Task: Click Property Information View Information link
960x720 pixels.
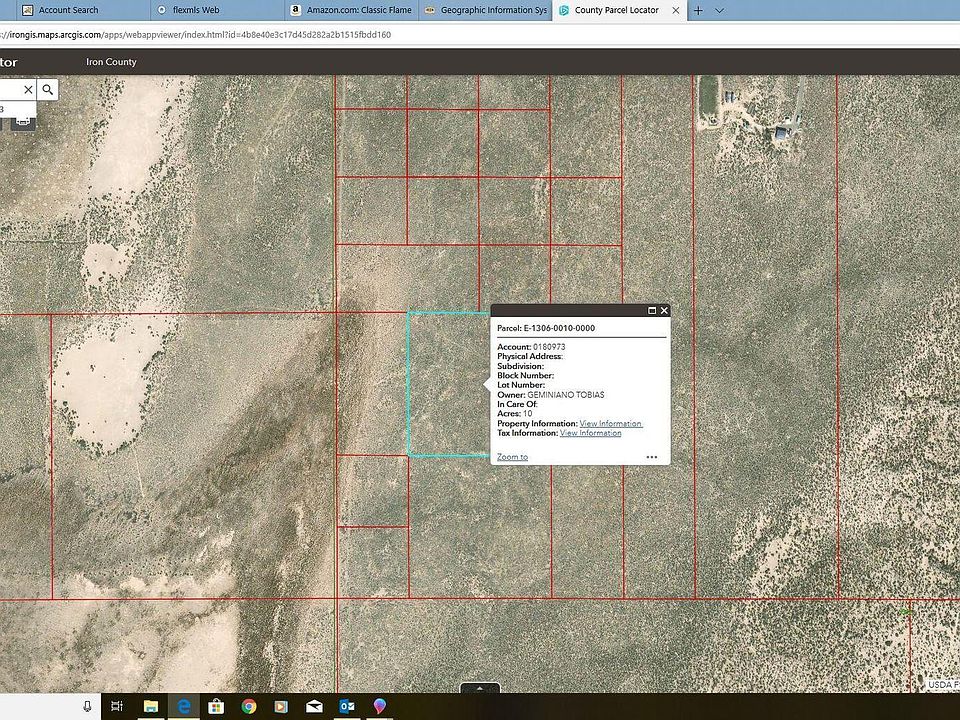Action: 610,424
